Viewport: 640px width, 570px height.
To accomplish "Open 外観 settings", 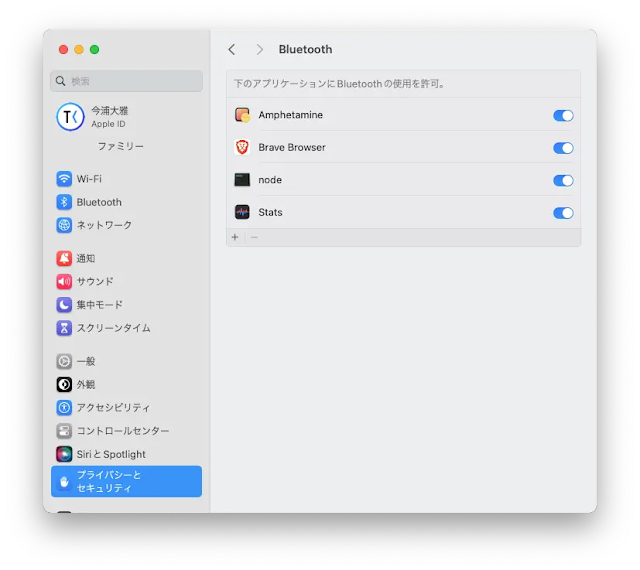I will 127,384.
